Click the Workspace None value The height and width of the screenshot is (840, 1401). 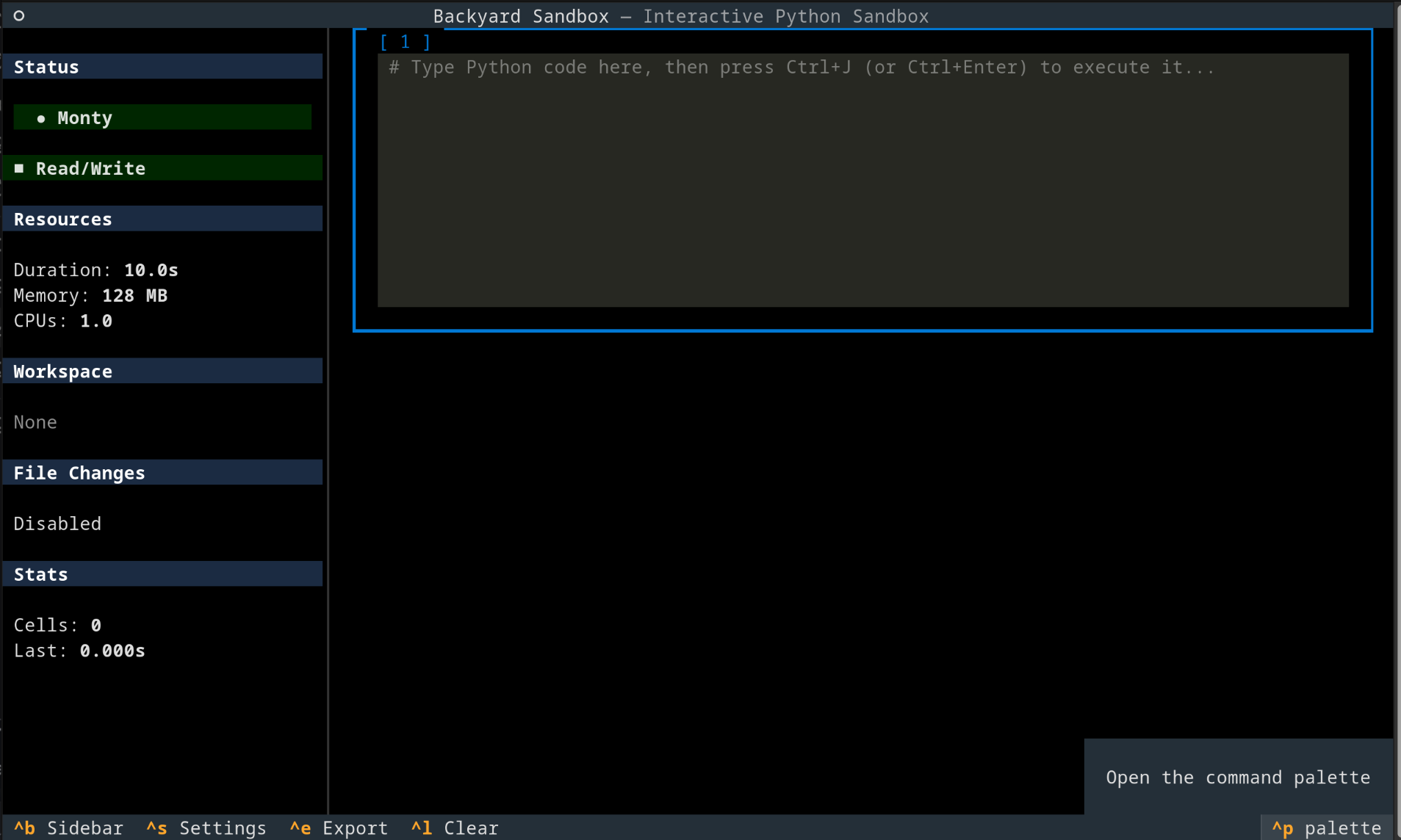pyautogui.click(x=35, y=422)
